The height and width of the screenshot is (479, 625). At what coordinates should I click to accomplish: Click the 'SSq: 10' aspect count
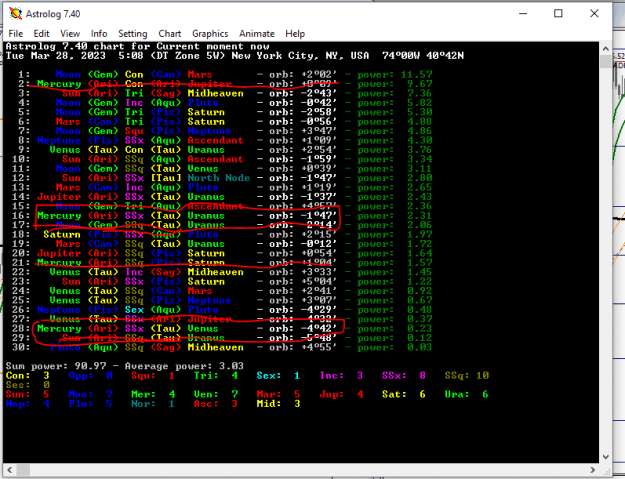(467, 376)
